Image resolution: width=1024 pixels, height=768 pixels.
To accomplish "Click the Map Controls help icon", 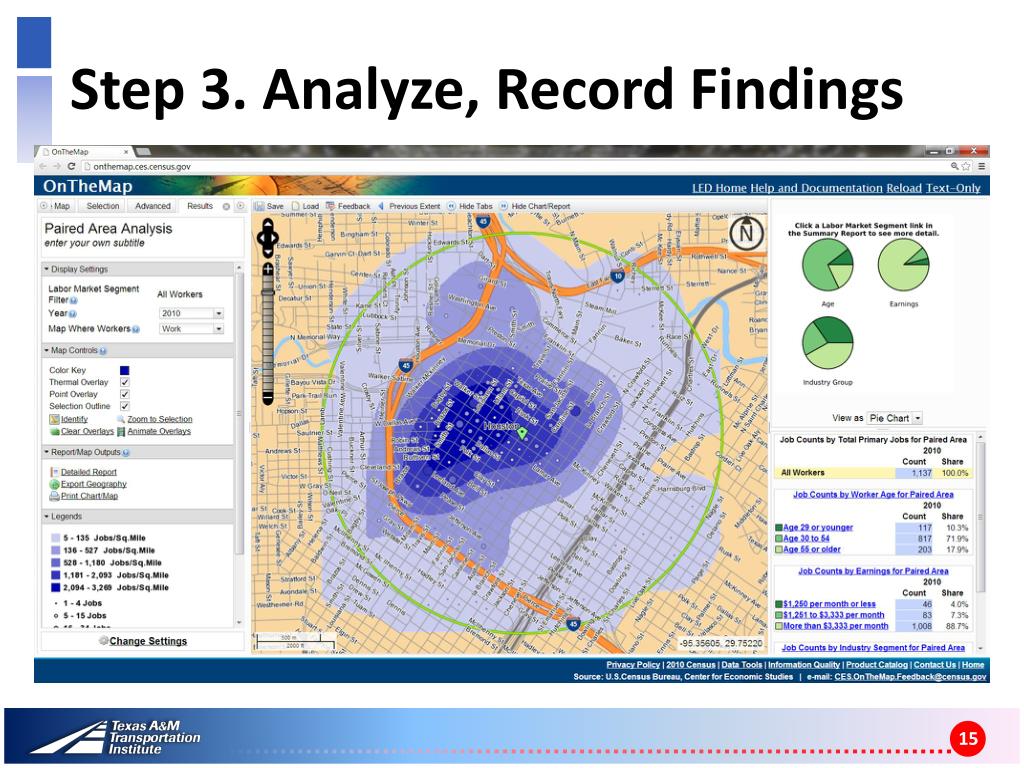I will click(103, 351).
